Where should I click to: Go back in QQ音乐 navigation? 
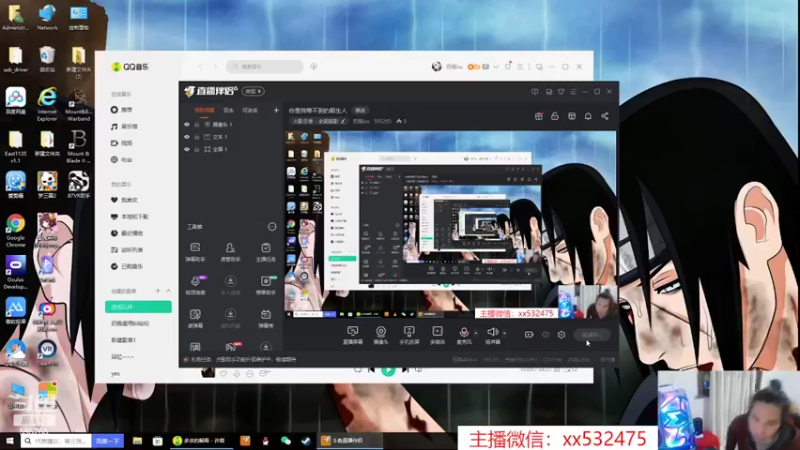pos(201,66)
